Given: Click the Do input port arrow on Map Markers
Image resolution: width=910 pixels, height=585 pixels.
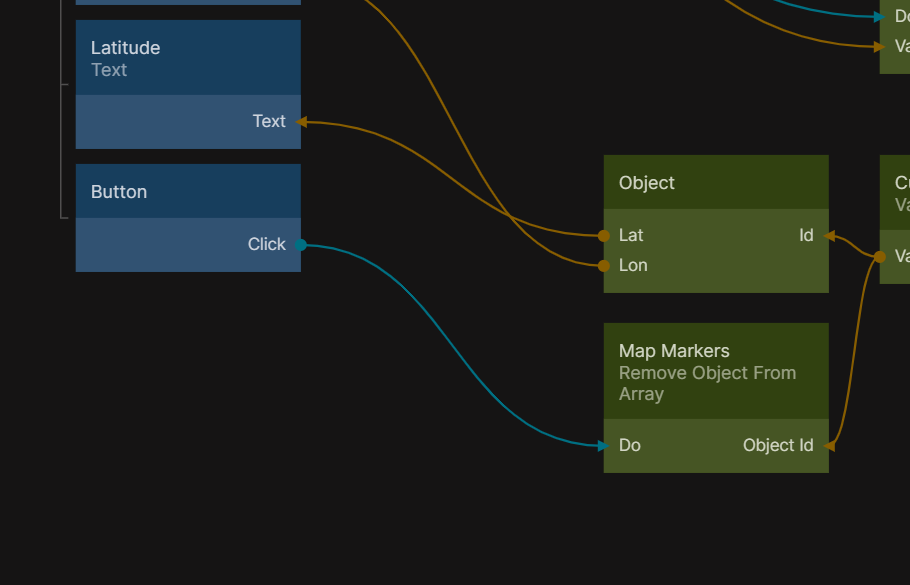Looking at the screenshot, I should (x=603, y=446).
